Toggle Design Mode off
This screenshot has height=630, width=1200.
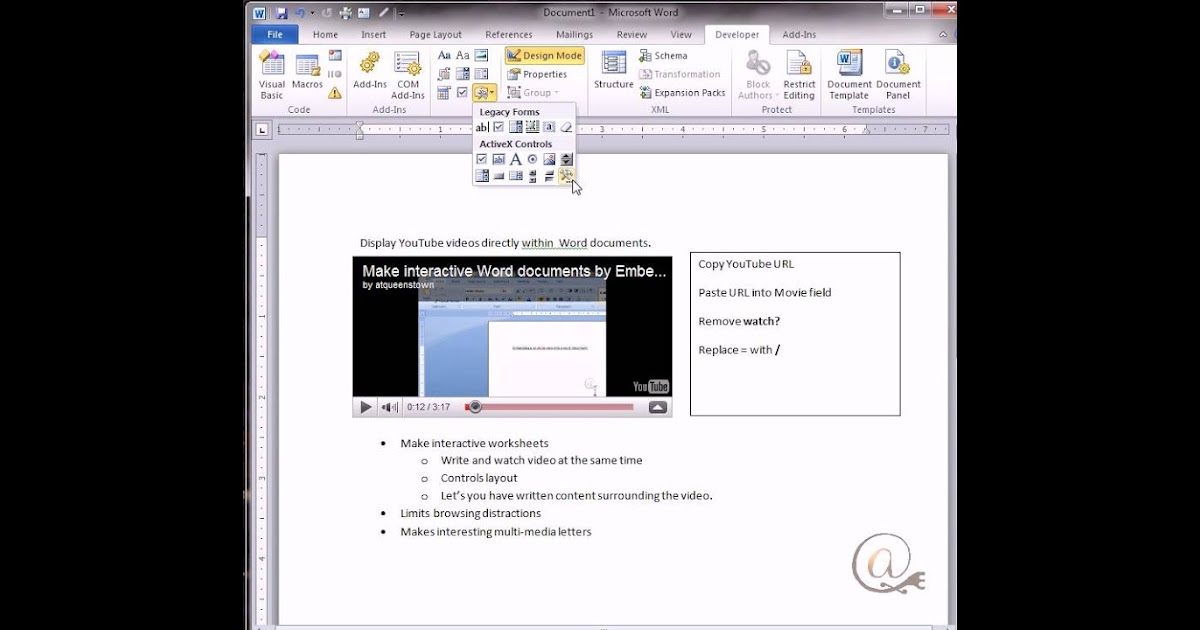(545, 55)
